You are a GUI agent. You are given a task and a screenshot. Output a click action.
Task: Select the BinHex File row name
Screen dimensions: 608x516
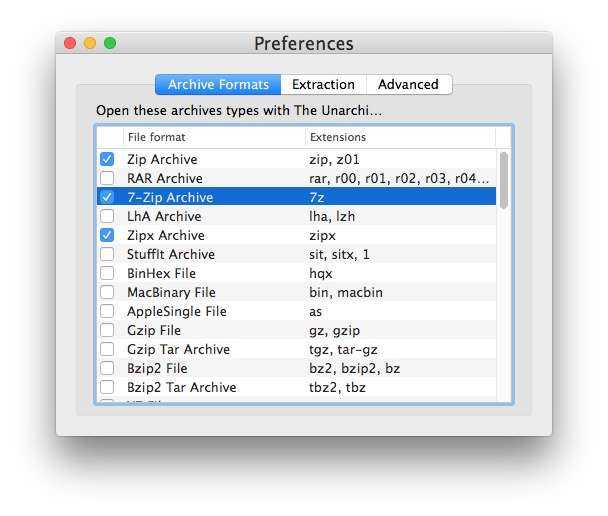[161, 273]
